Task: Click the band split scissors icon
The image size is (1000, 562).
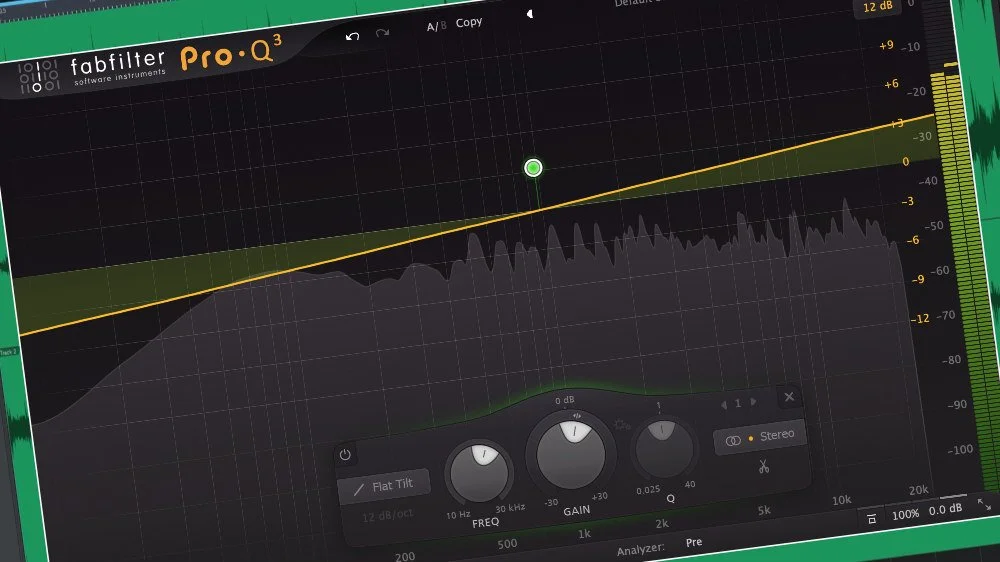Action: [x=763, y=466]
